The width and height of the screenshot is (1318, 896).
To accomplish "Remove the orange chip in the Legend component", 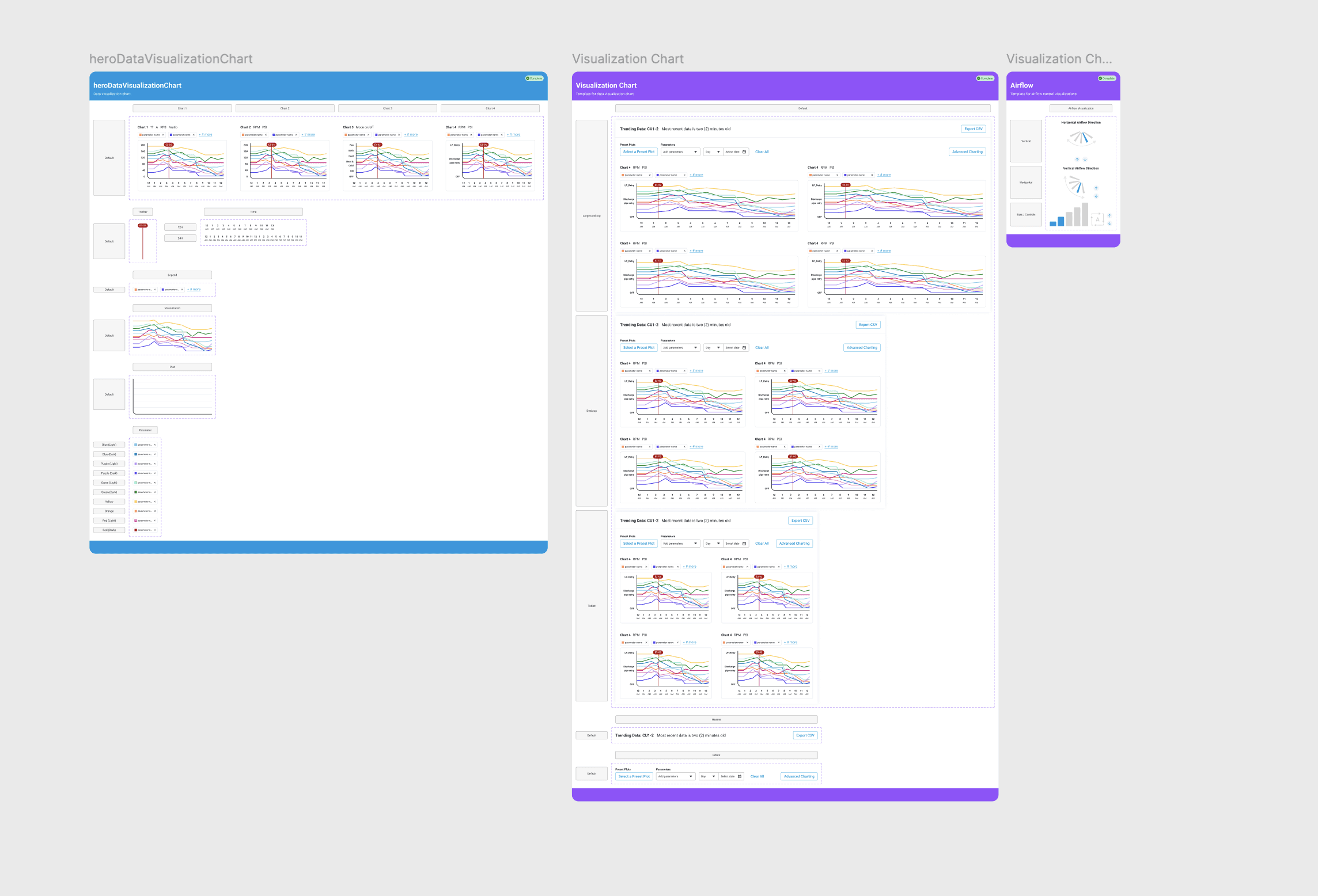I will point(155,290).
